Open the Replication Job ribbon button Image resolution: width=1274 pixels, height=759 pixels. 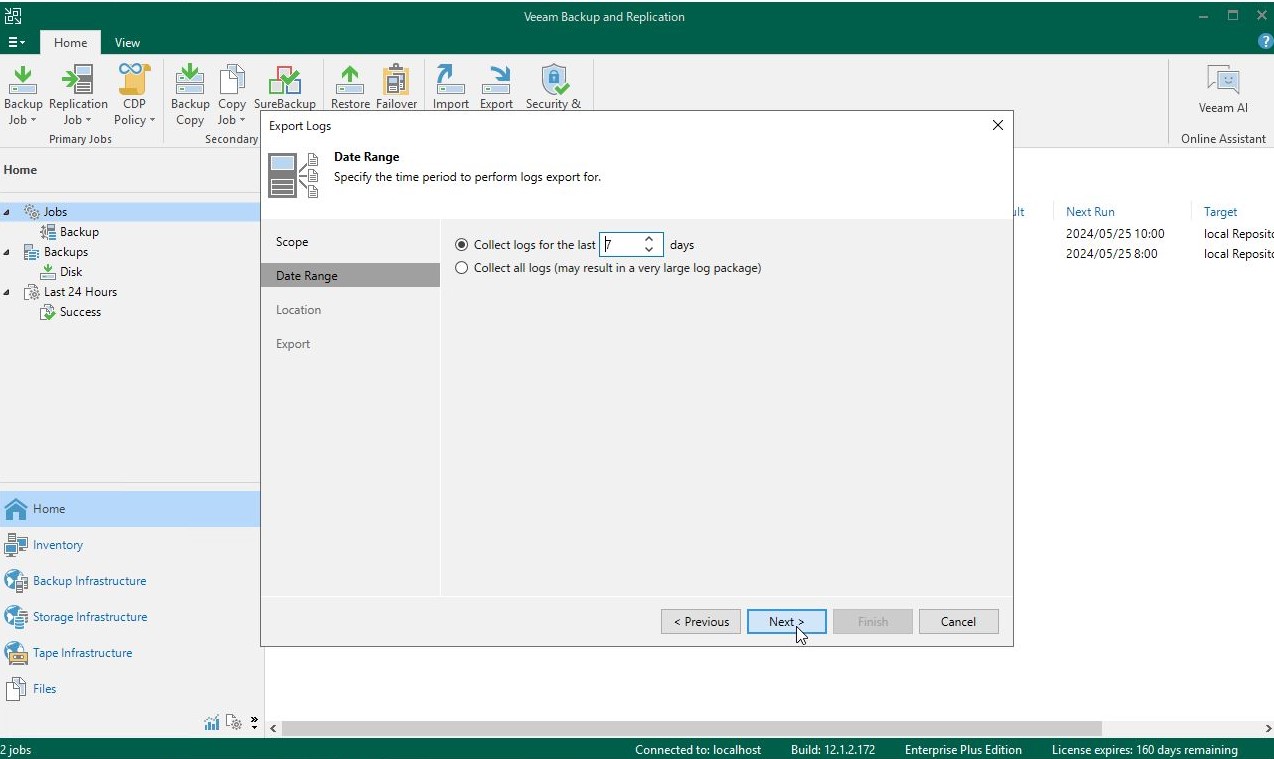point(78,95)
